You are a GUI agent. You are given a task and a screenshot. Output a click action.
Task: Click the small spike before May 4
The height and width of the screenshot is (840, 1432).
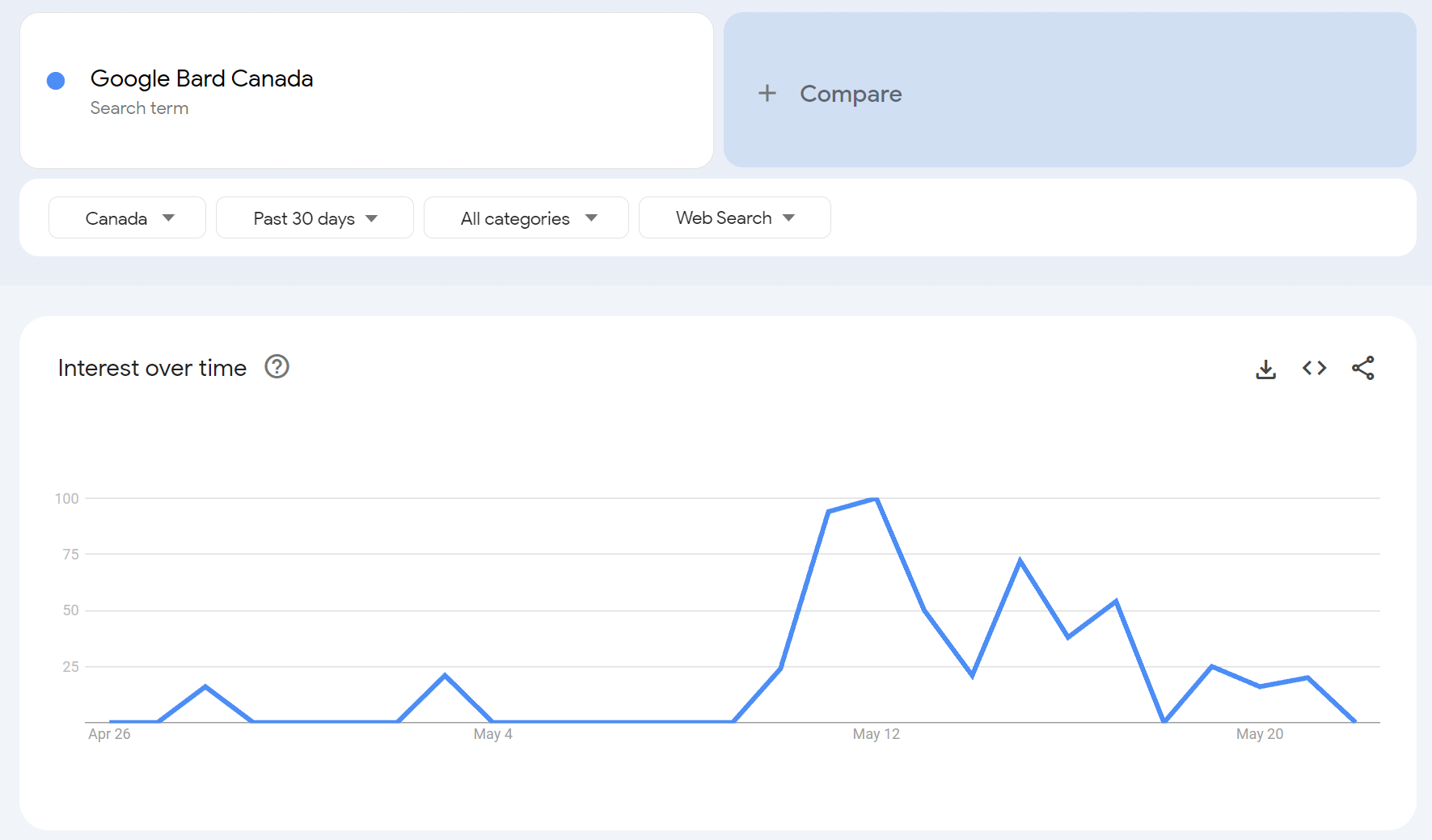coord(445,675)
